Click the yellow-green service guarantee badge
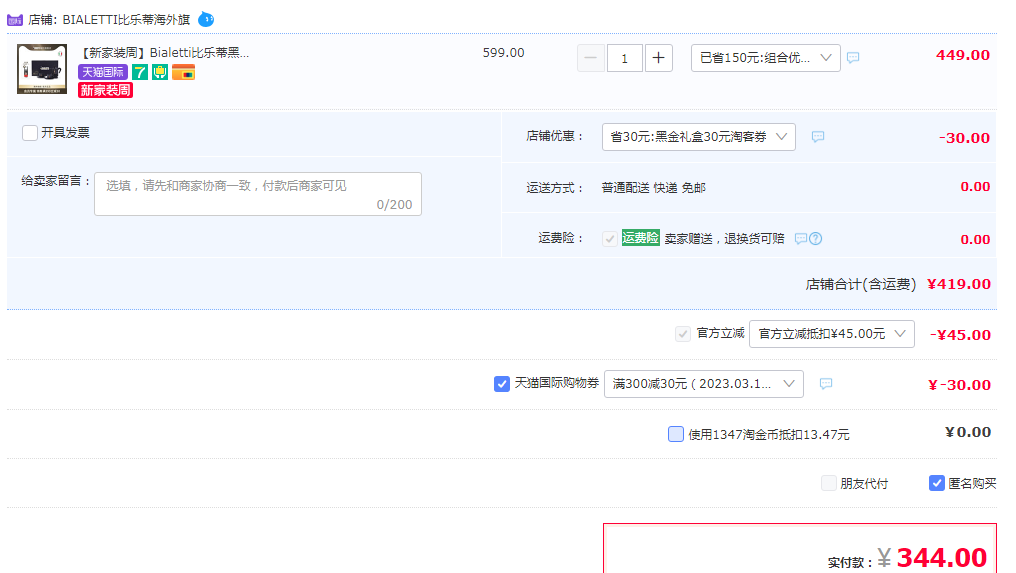This screenshot has height=573, width=1016. tap(160, 72)
